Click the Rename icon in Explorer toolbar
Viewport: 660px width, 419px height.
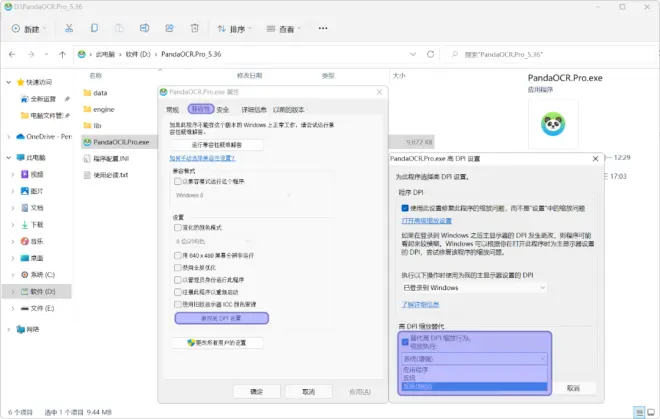point(144,28)
